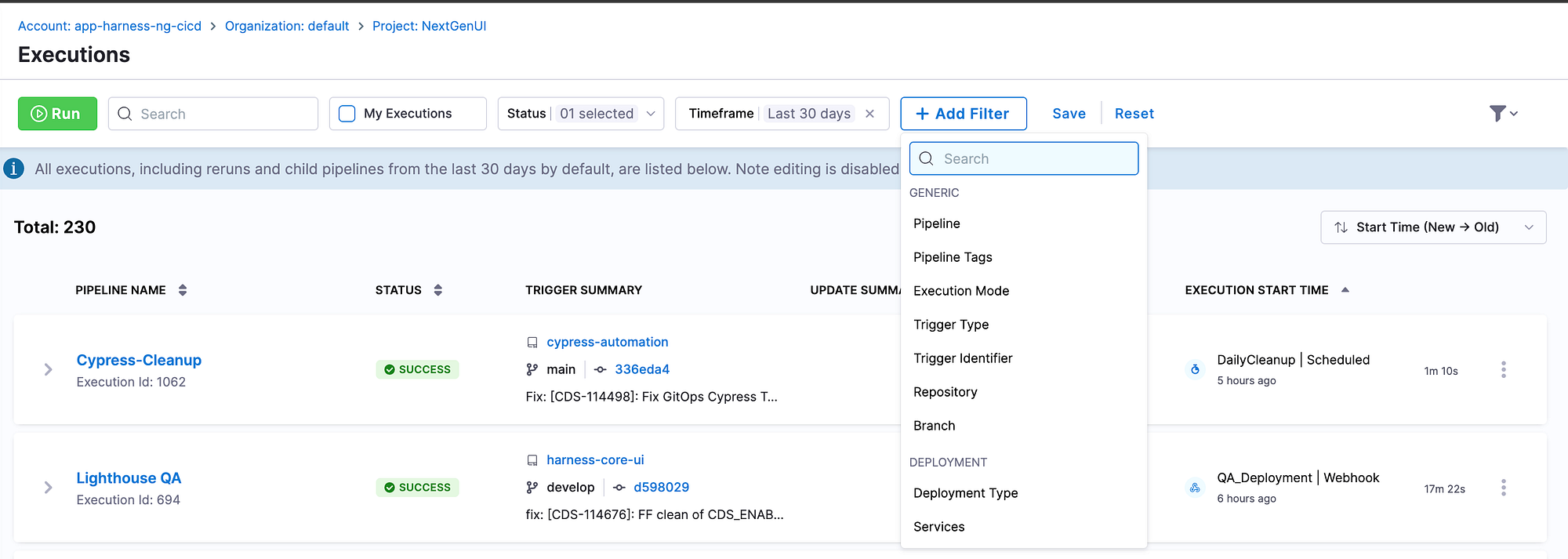Open the Start Time sort order dropdown
This screenshot has width=1568, height=559.
pyautogui.click(x=1433, y=227)
